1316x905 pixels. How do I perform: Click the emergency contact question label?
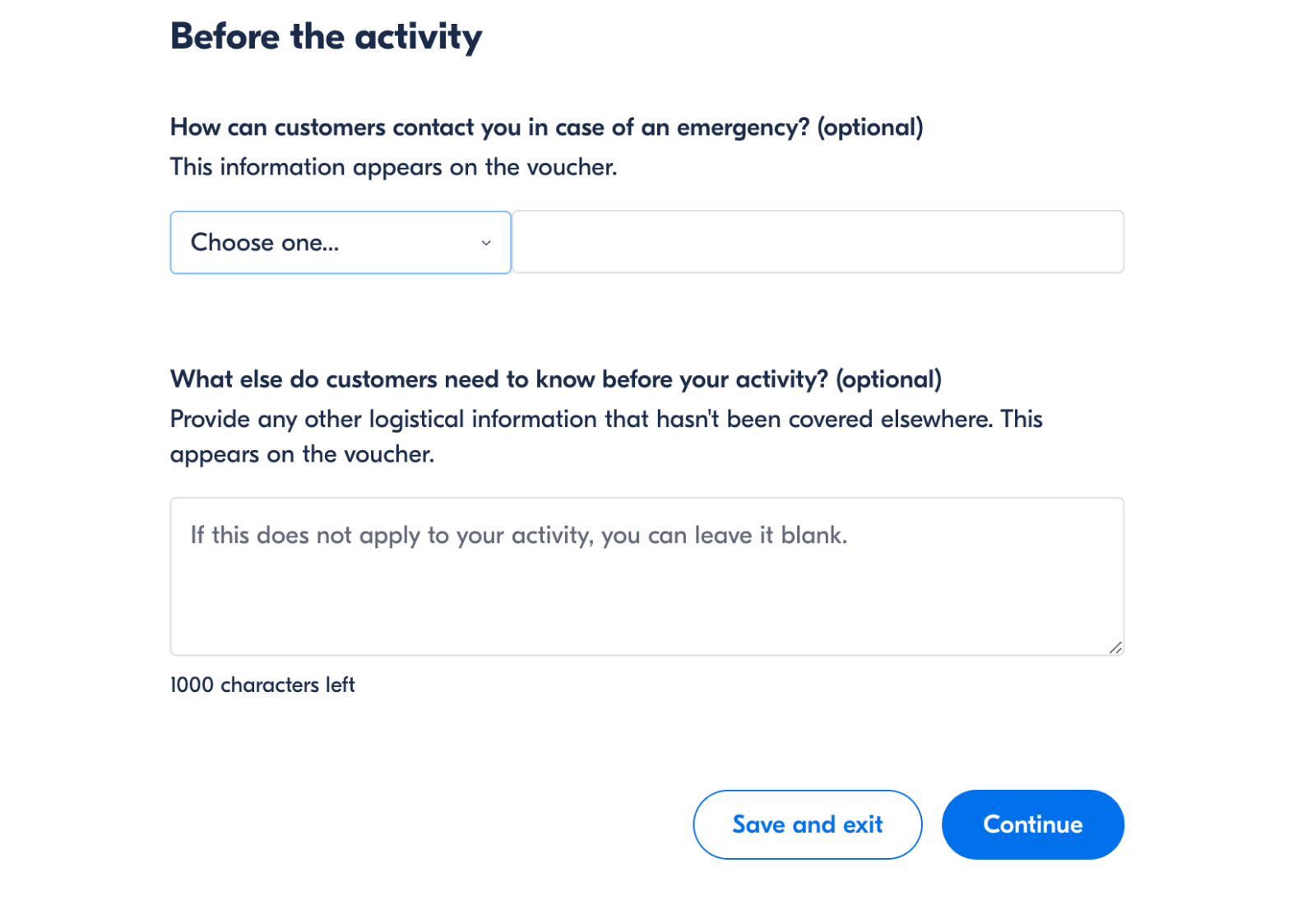[546, 127]
